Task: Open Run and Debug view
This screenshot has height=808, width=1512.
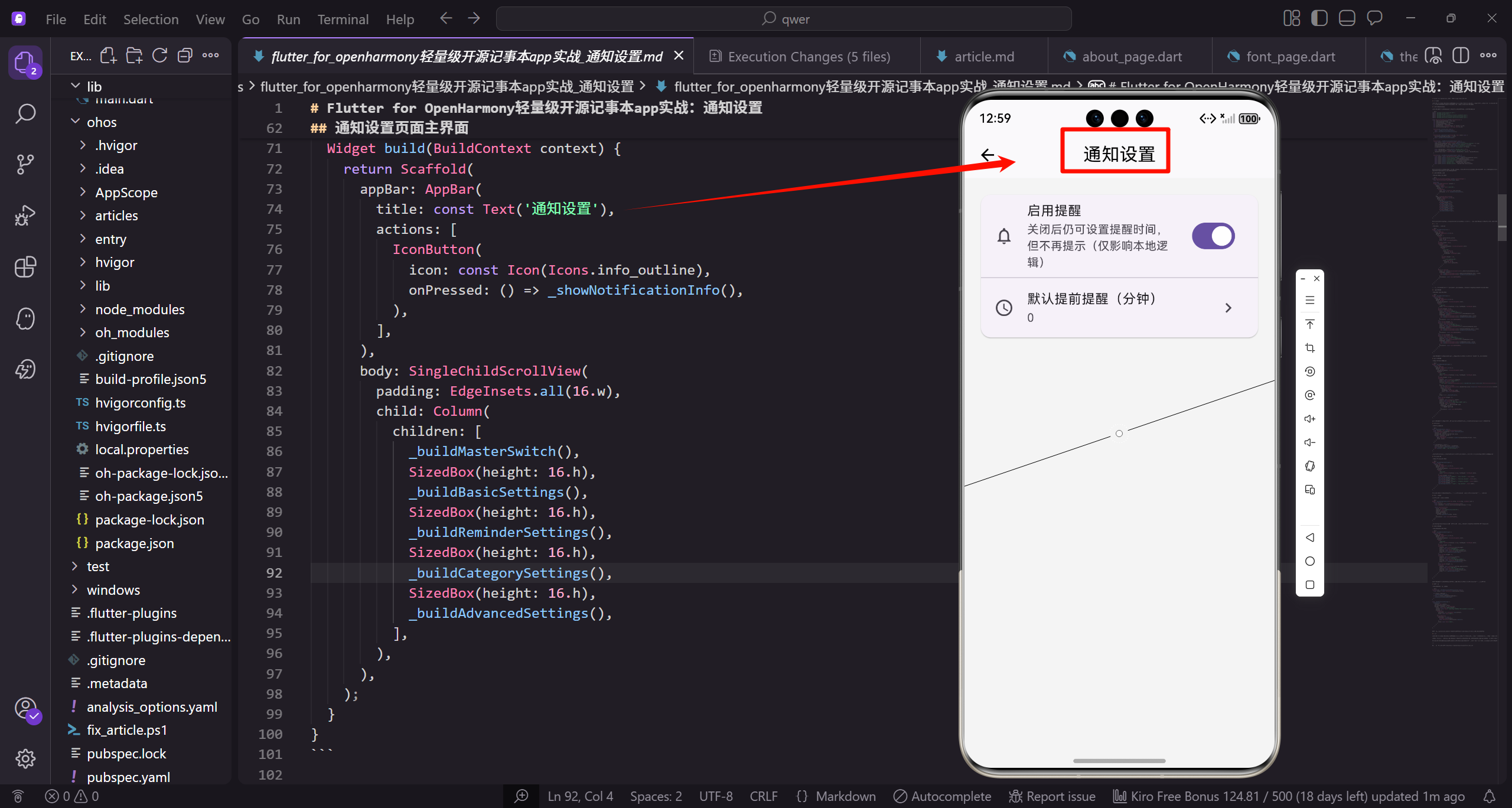Action: pyautogui.click(x=25, y=216)
